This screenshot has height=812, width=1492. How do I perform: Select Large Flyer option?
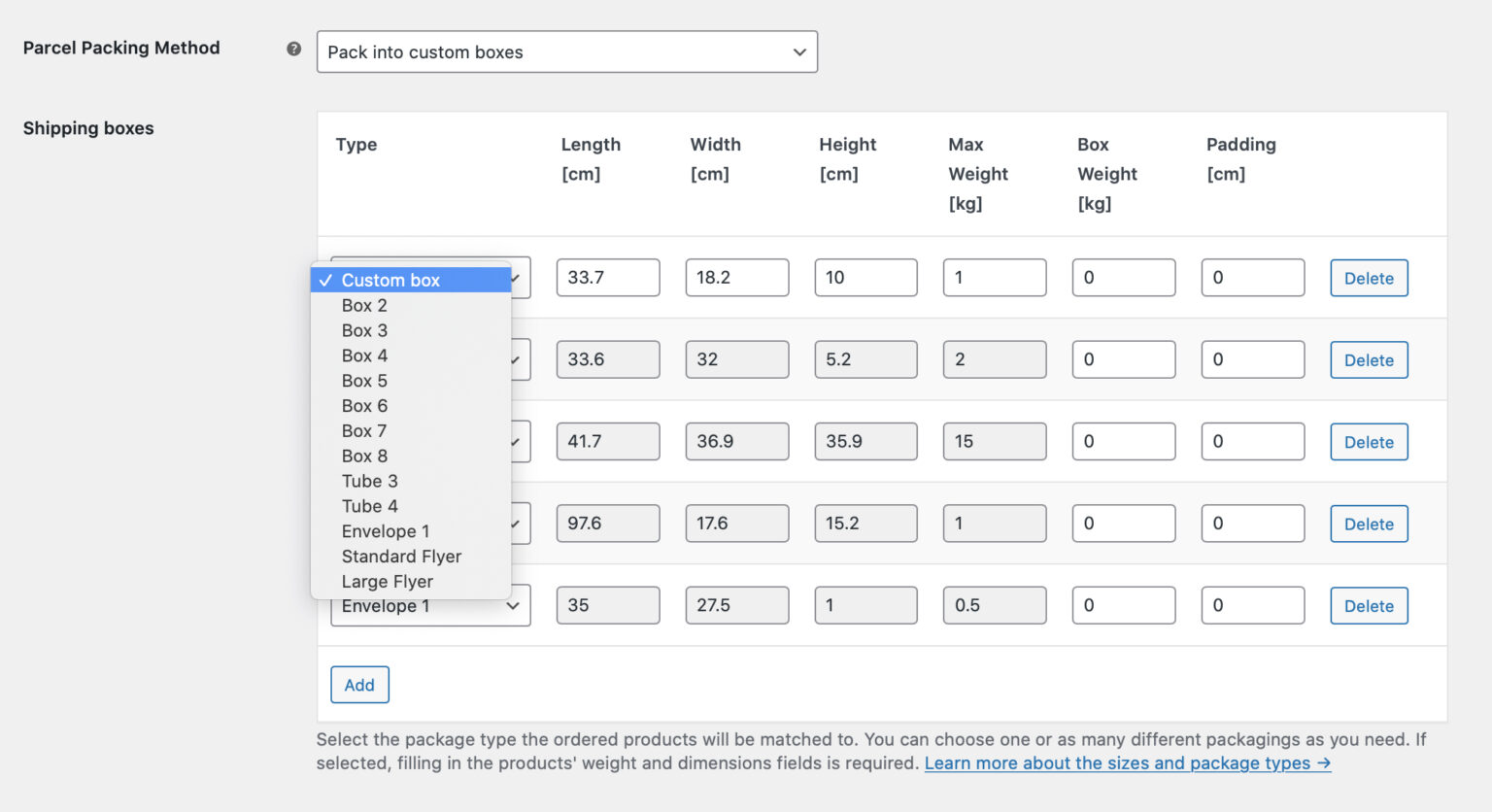(x=387, y=581)
